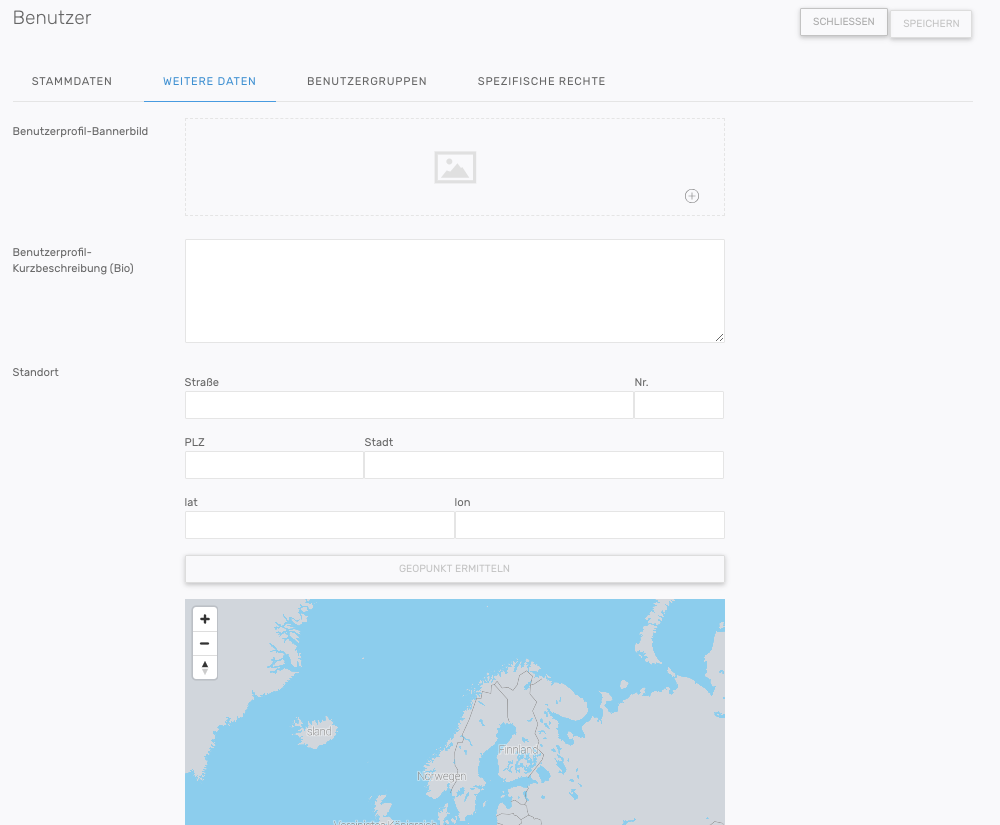This screenshot has height=825, width=1000.
Task: Go to the Spezifische Rechte tab
Action: [541, 81]
